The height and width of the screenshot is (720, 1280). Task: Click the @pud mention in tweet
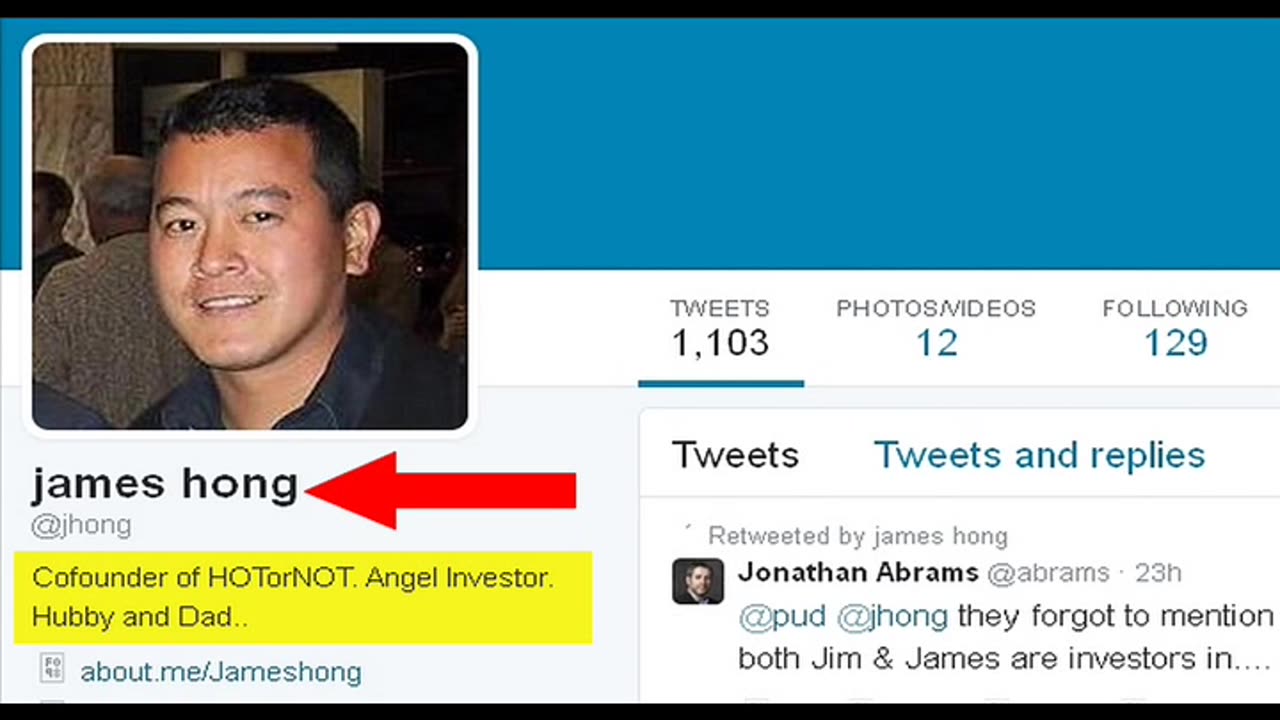(782, 616)
